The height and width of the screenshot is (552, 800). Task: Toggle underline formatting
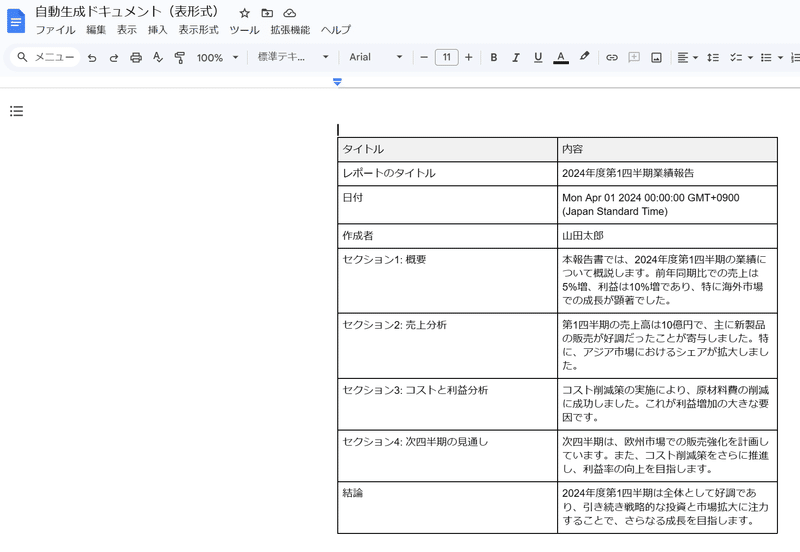click(x=538, y=57)
